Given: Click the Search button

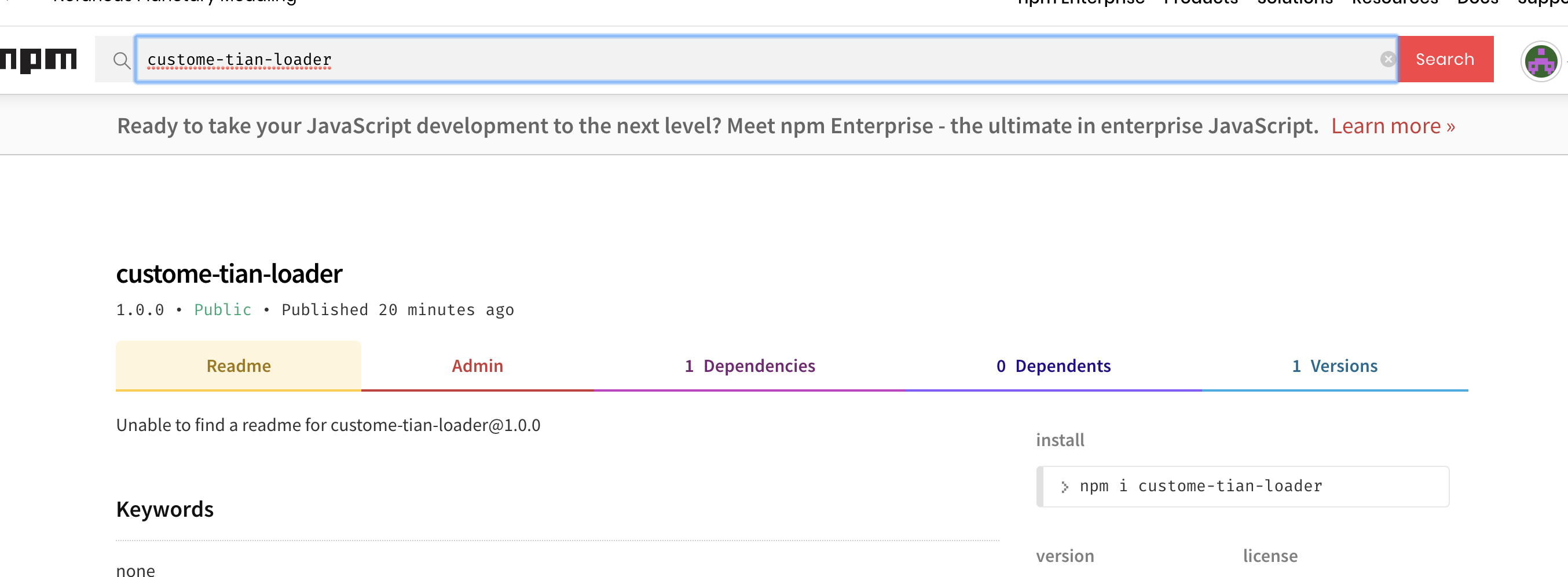Looking at the screenshot, I should 1445,59.
